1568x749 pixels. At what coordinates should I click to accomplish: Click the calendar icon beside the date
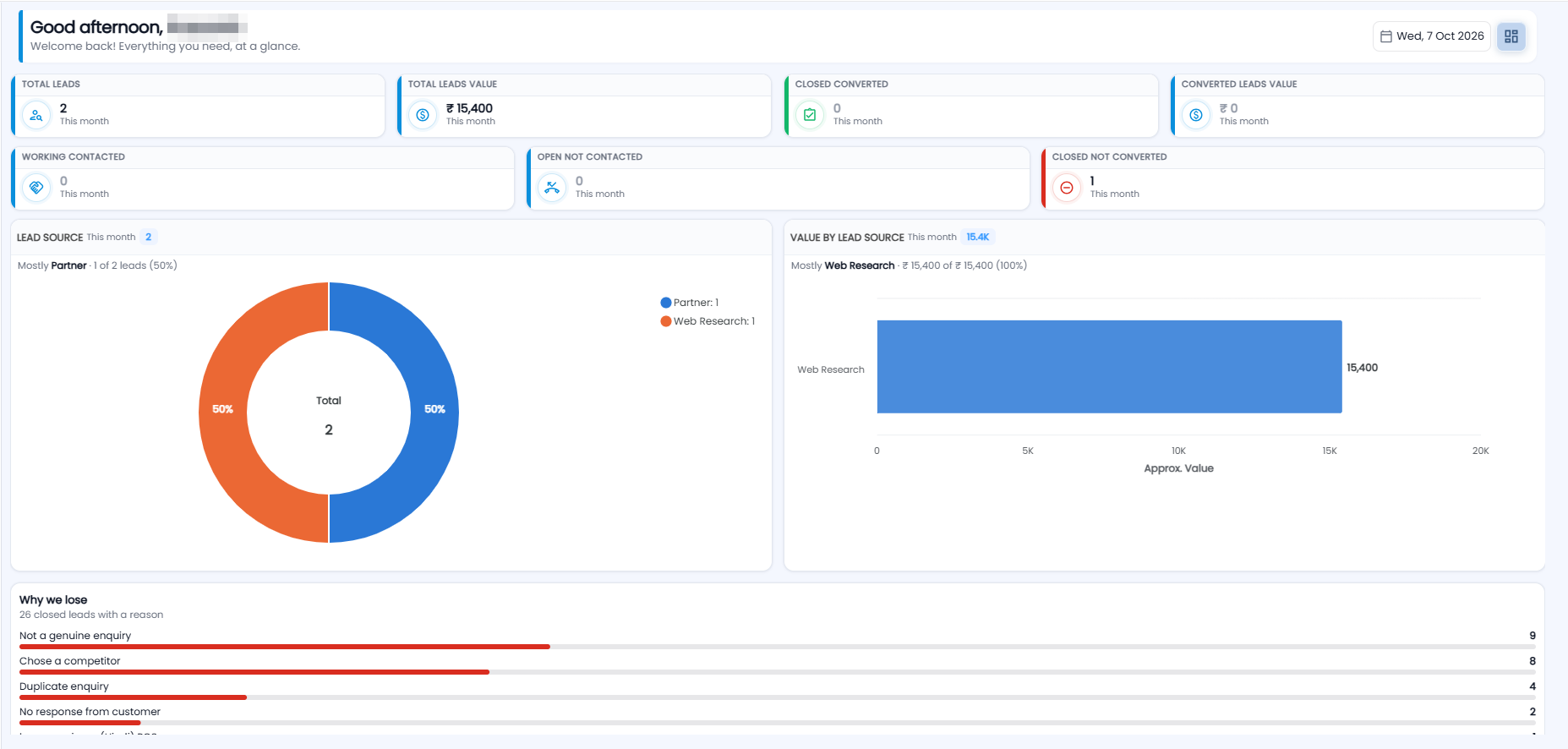[1386, 36]
